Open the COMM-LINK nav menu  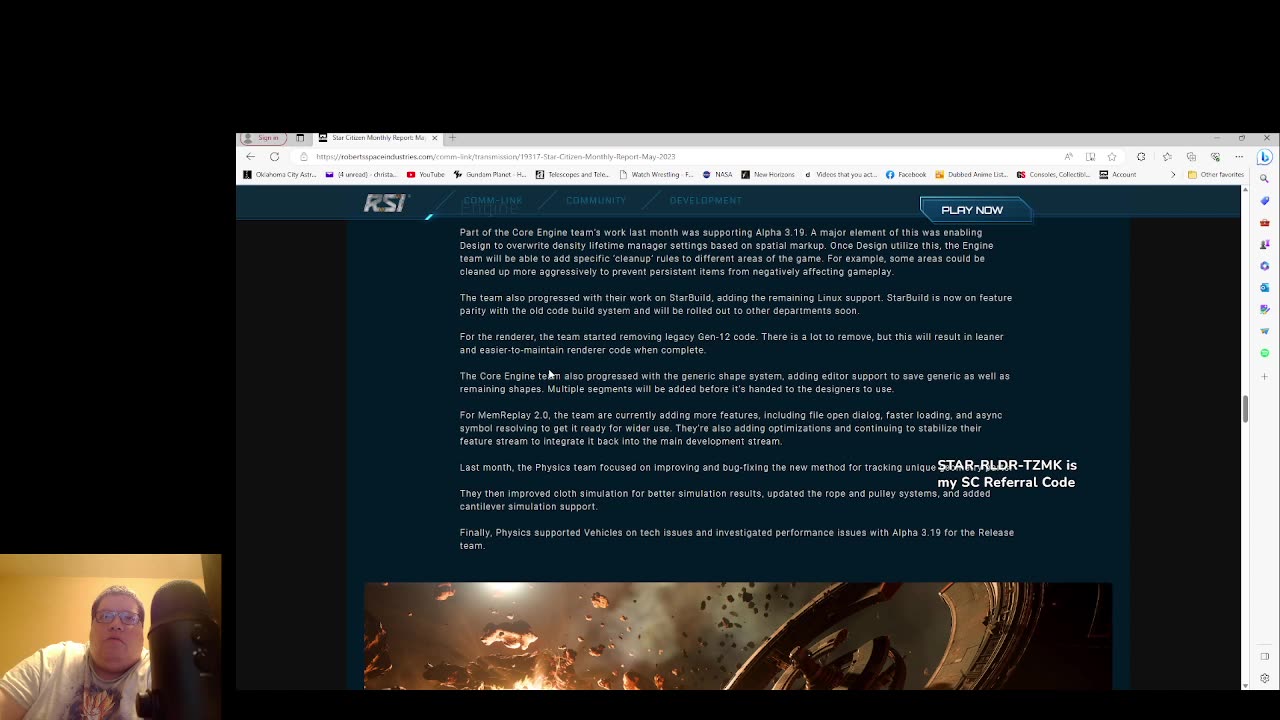pyautogui.click(x=492, y=201)
